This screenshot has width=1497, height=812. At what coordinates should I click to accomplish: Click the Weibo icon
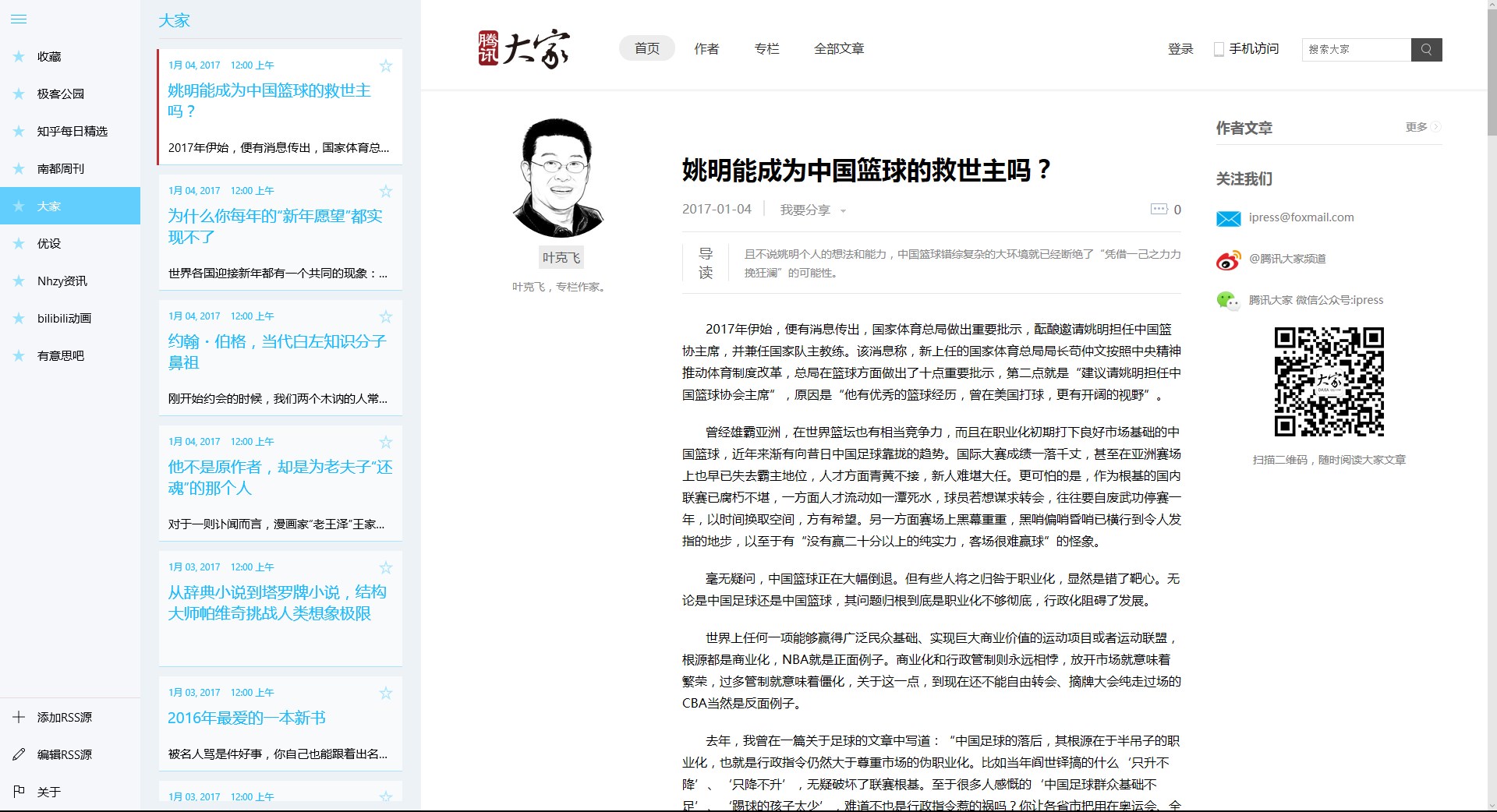click(1229, 260)
